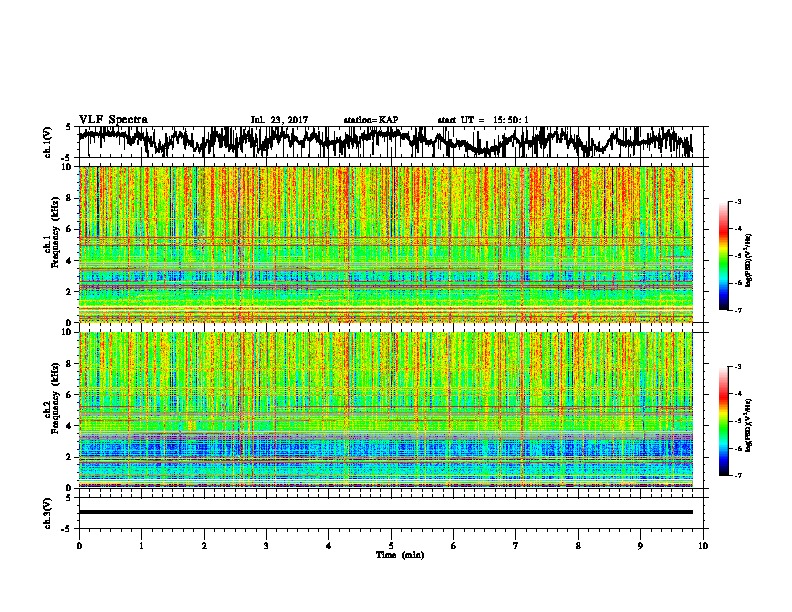Click the time axis tick label "2"
Viewport: 792px width, 612px height.
pyautogui.click(x=204, y=546)
